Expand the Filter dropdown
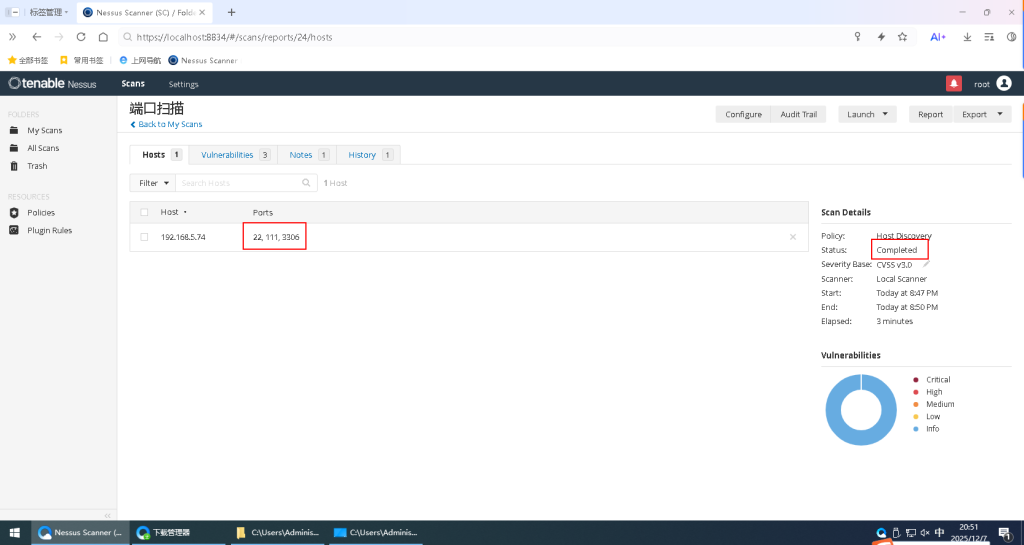 (x=153, y=183)
